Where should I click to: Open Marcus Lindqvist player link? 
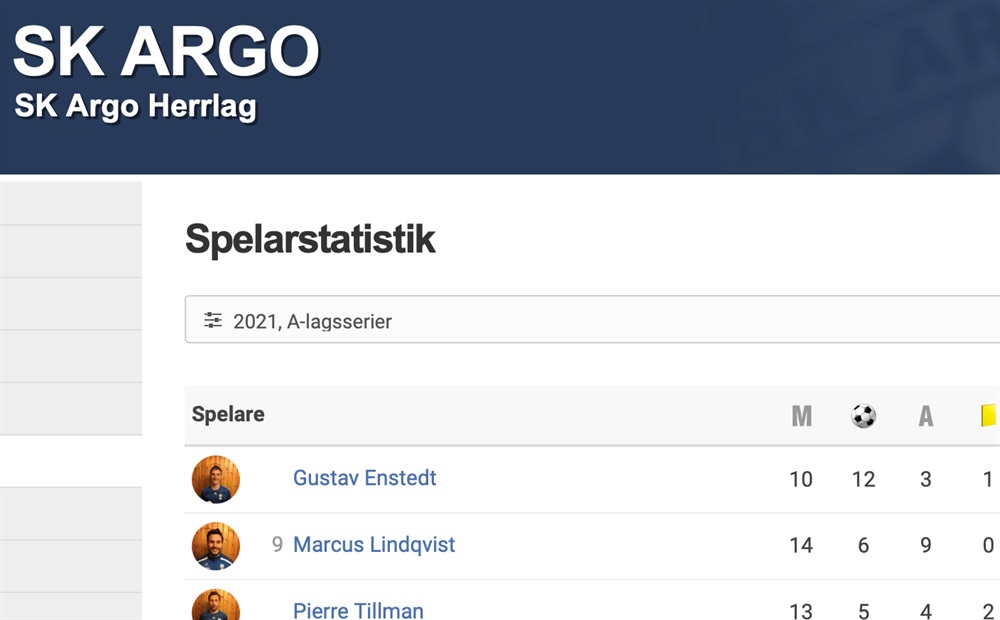pos(374,544)
